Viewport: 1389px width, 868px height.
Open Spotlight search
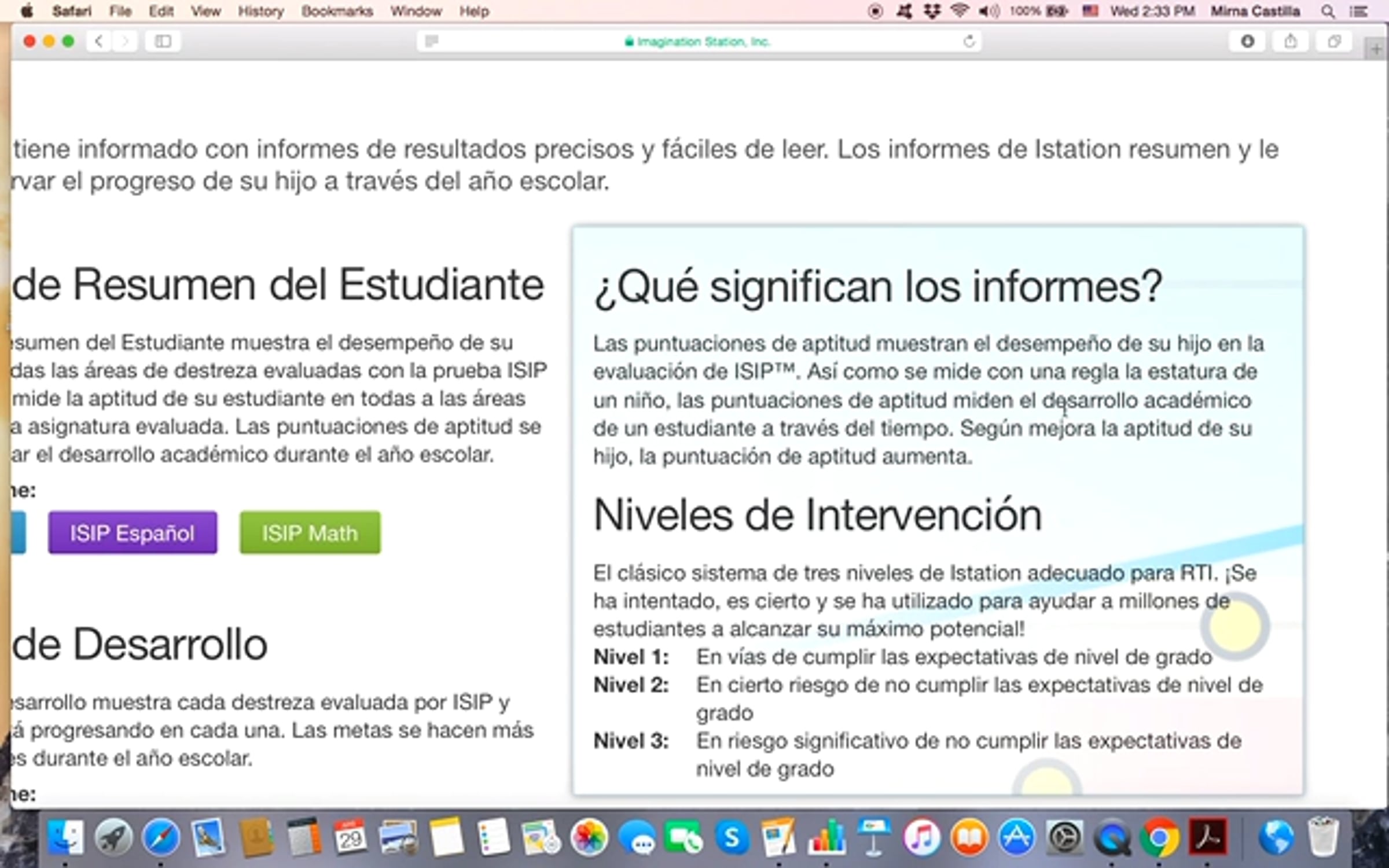click(x=1328, y=11)
